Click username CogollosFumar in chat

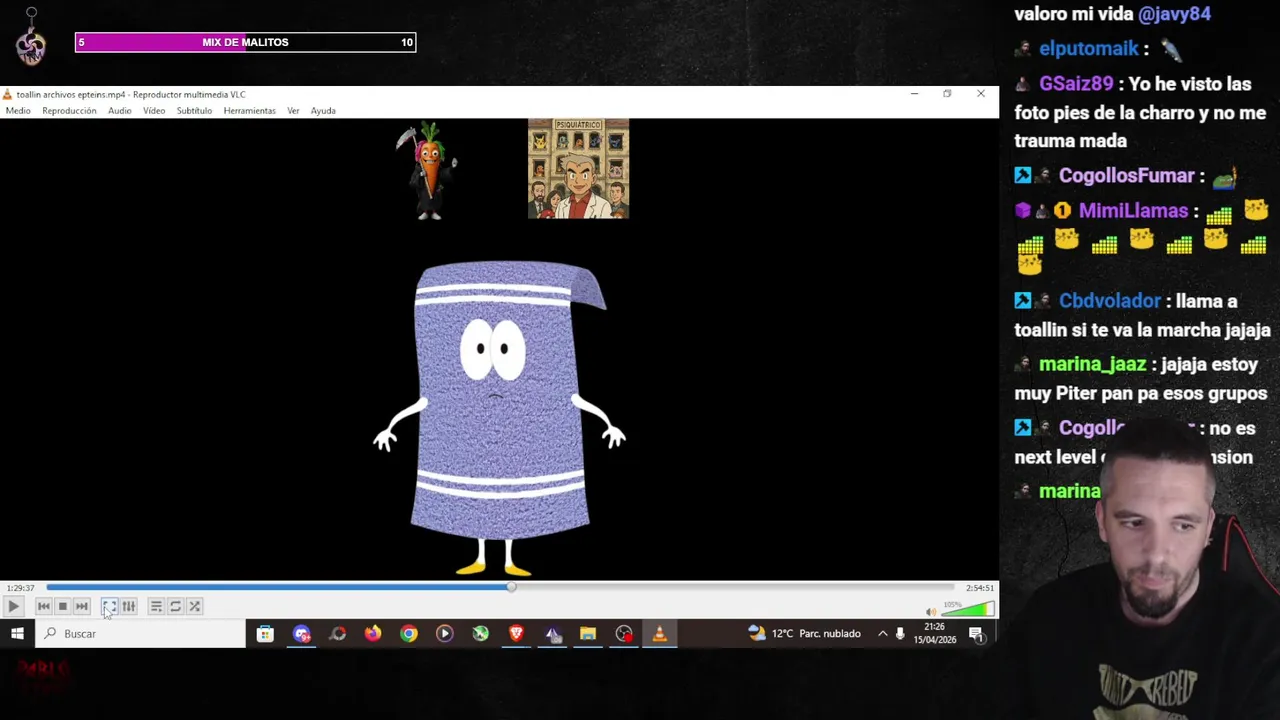click(1126, 176)
